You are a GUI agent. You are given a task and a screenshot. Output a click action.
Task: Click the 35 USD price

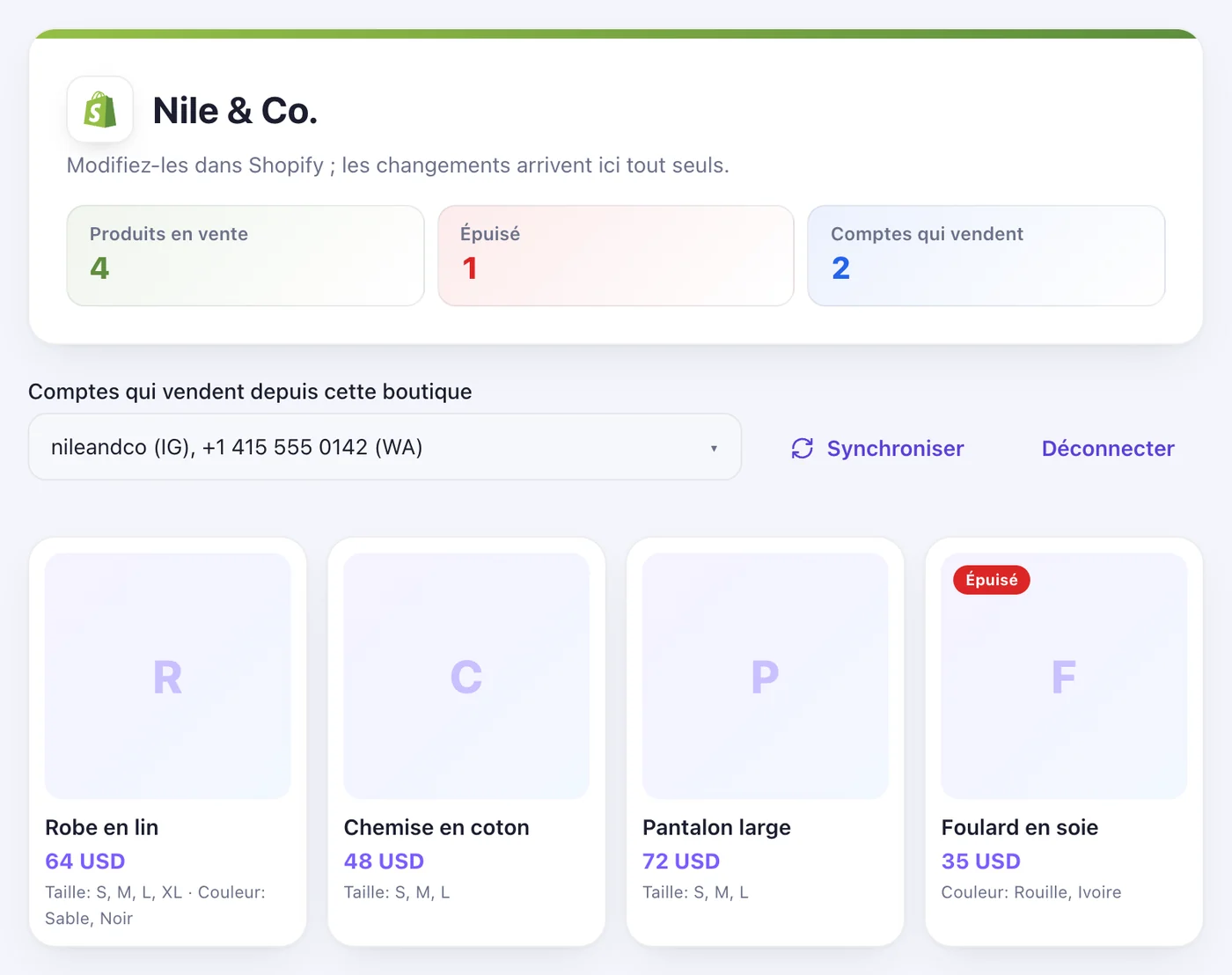pyautogui.click(x=981, y=861)
